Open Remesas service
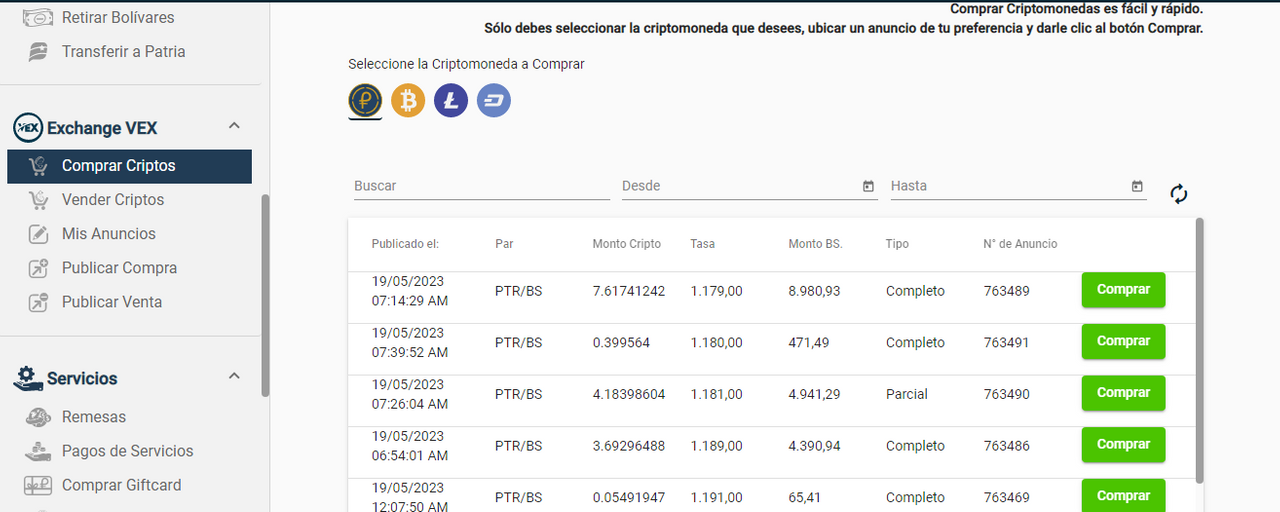1280x512 pixels. click(x=94, y=417)
